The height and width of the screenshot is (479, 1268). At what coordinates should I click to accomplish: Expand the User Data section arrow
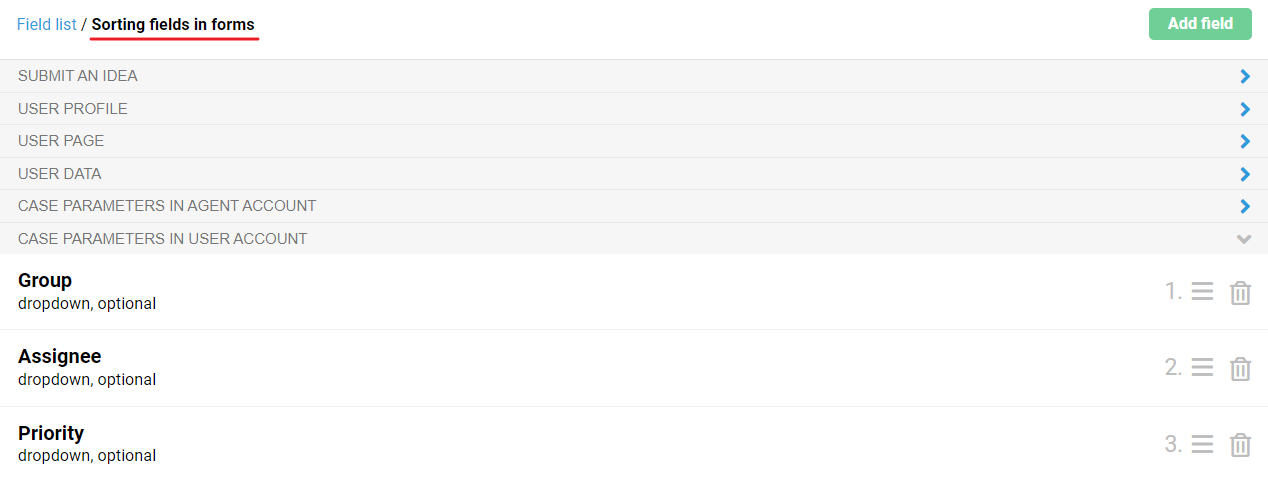click(x=1245, y=174)
